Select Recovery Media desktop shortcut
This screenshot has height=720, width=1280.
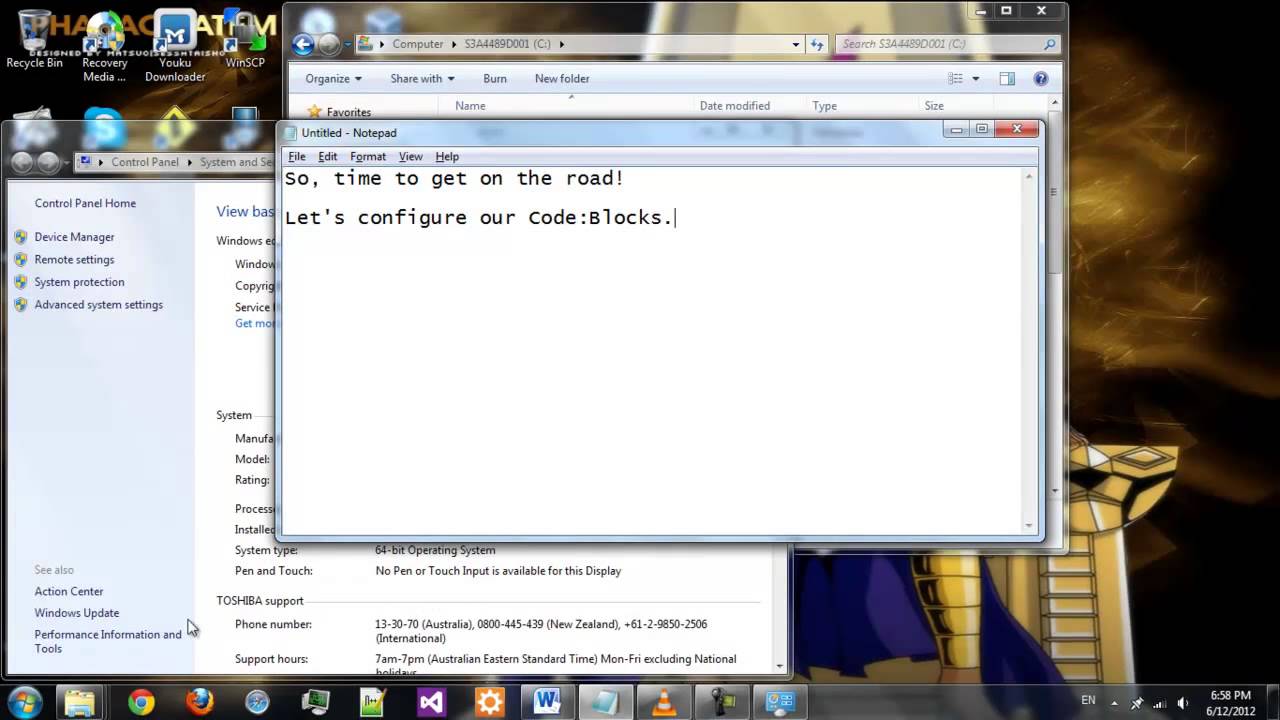(104, 48)
